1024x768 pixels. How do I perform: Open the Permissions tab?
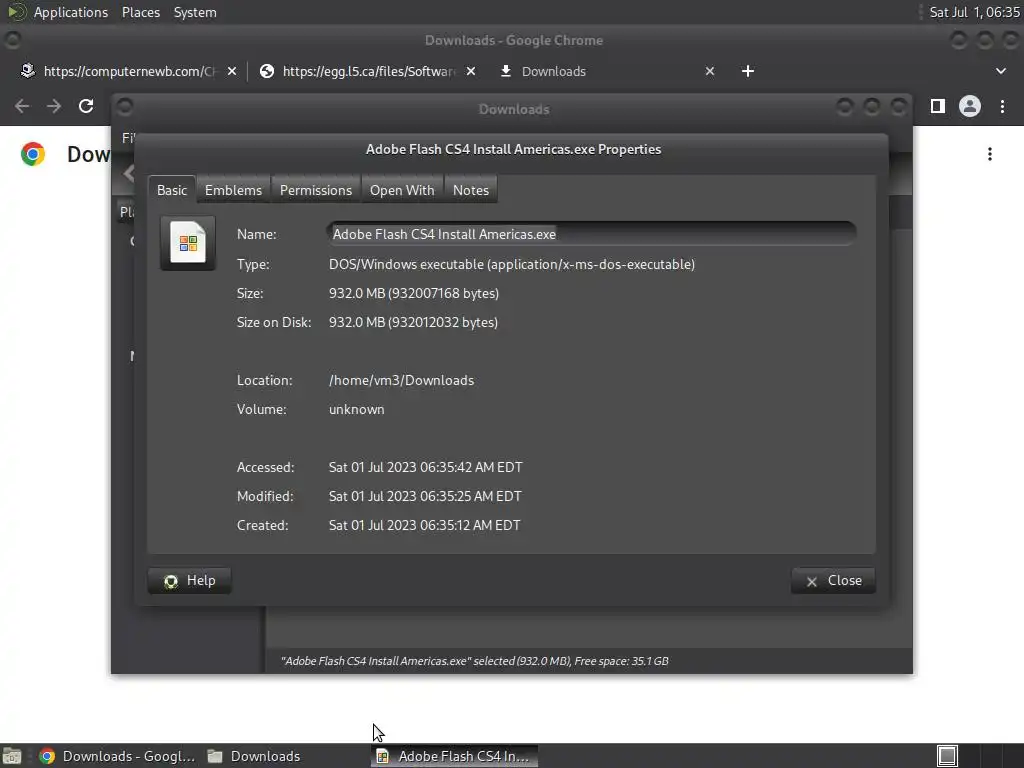point(315,190)
